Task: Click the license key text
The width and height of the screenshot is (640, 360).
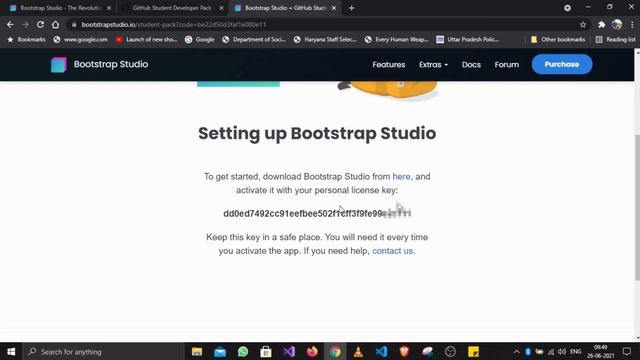Action: pyautogui.click(x=317, y=213)
